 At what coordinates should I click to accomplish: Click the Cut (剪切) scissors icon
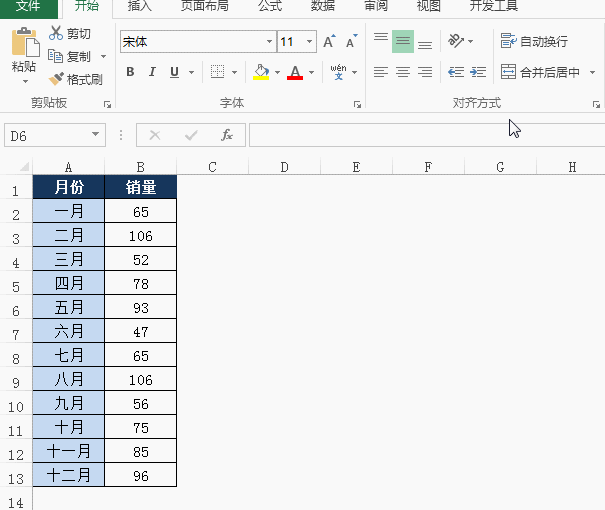pyautogui.click(x=56, y=33)
